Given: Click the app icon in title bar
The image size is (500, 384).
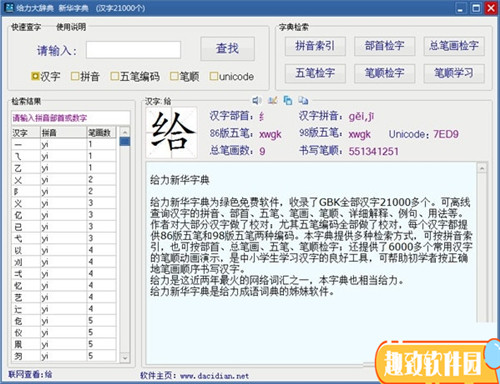Looking at the screenshot, I should point(9,7).
